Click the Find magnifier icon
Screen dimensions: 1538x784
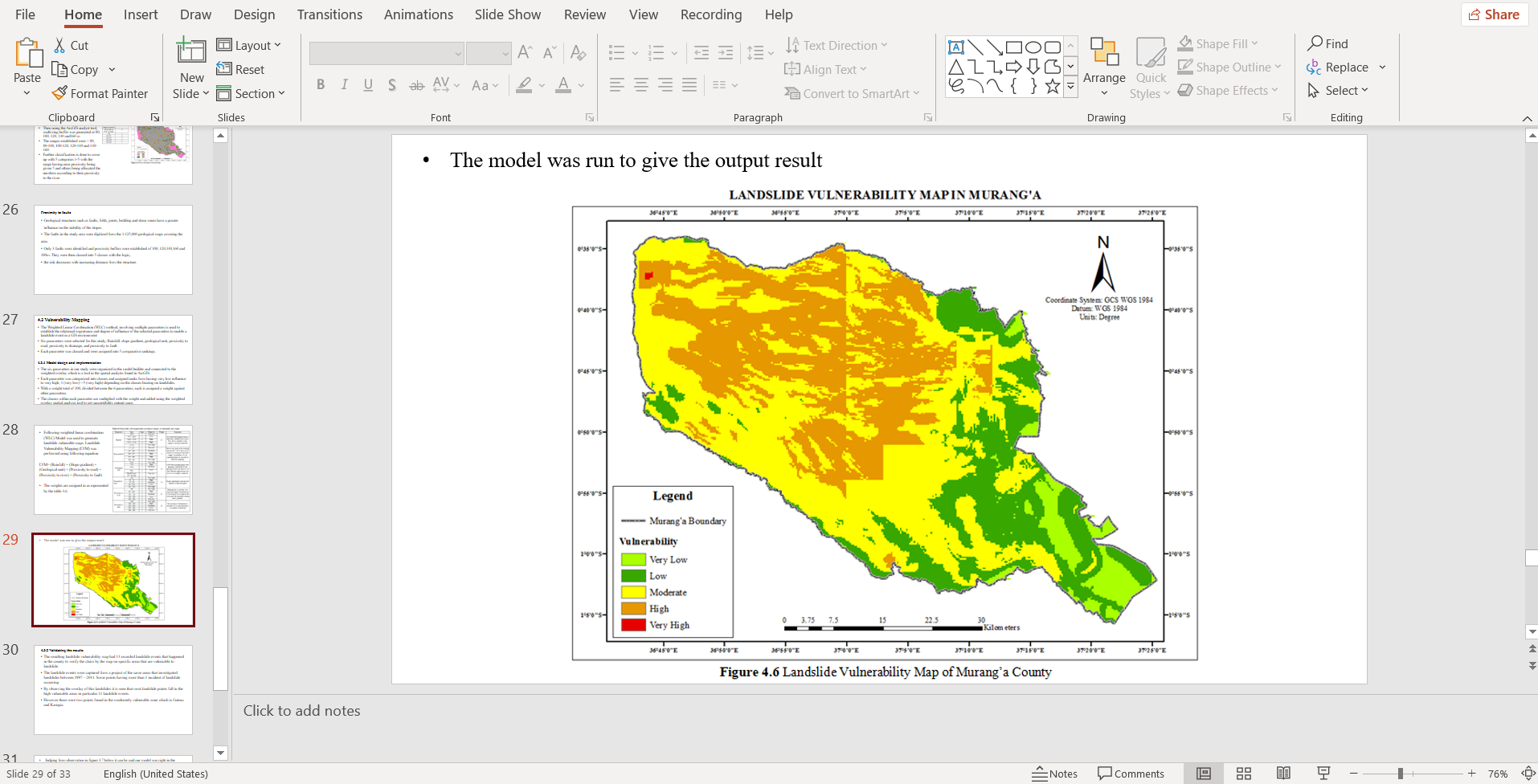[1315, 43]
